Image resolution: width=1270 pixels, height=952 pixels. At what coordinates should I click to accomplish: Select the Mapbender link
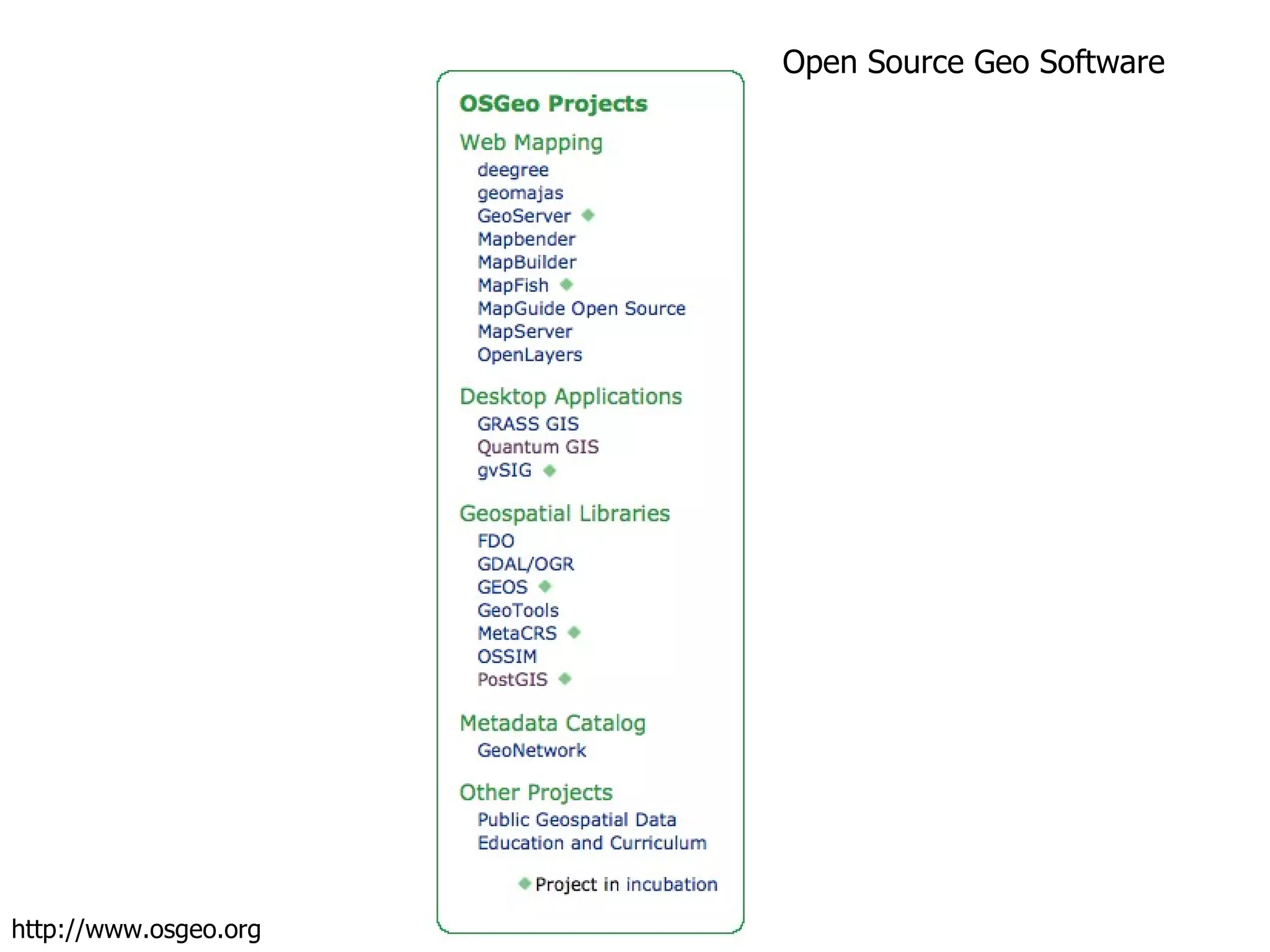(526, 239)
